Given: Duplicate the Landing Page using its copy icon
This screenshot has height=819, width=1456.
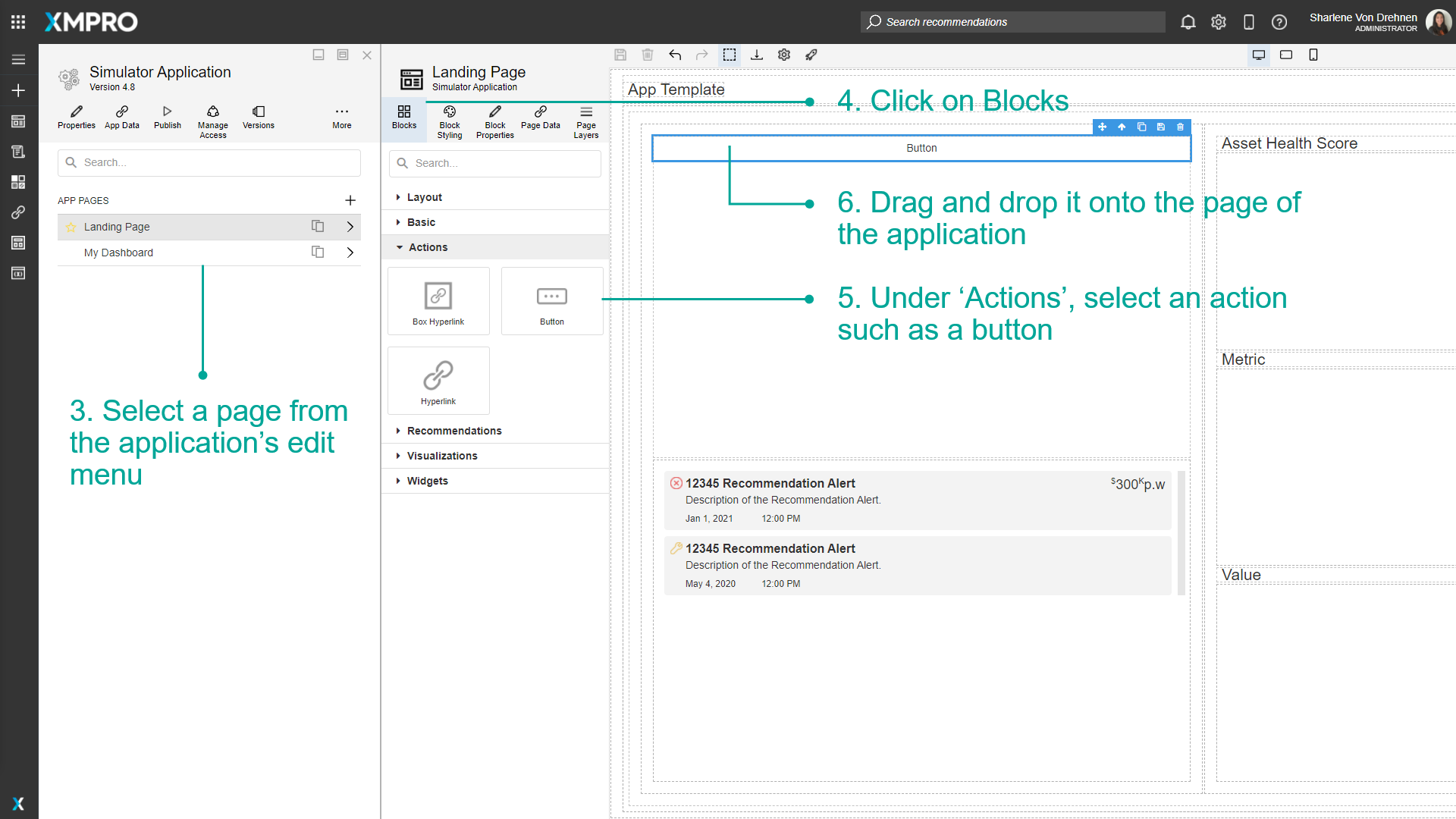Looking at the screenshot, I should [317, 226].
